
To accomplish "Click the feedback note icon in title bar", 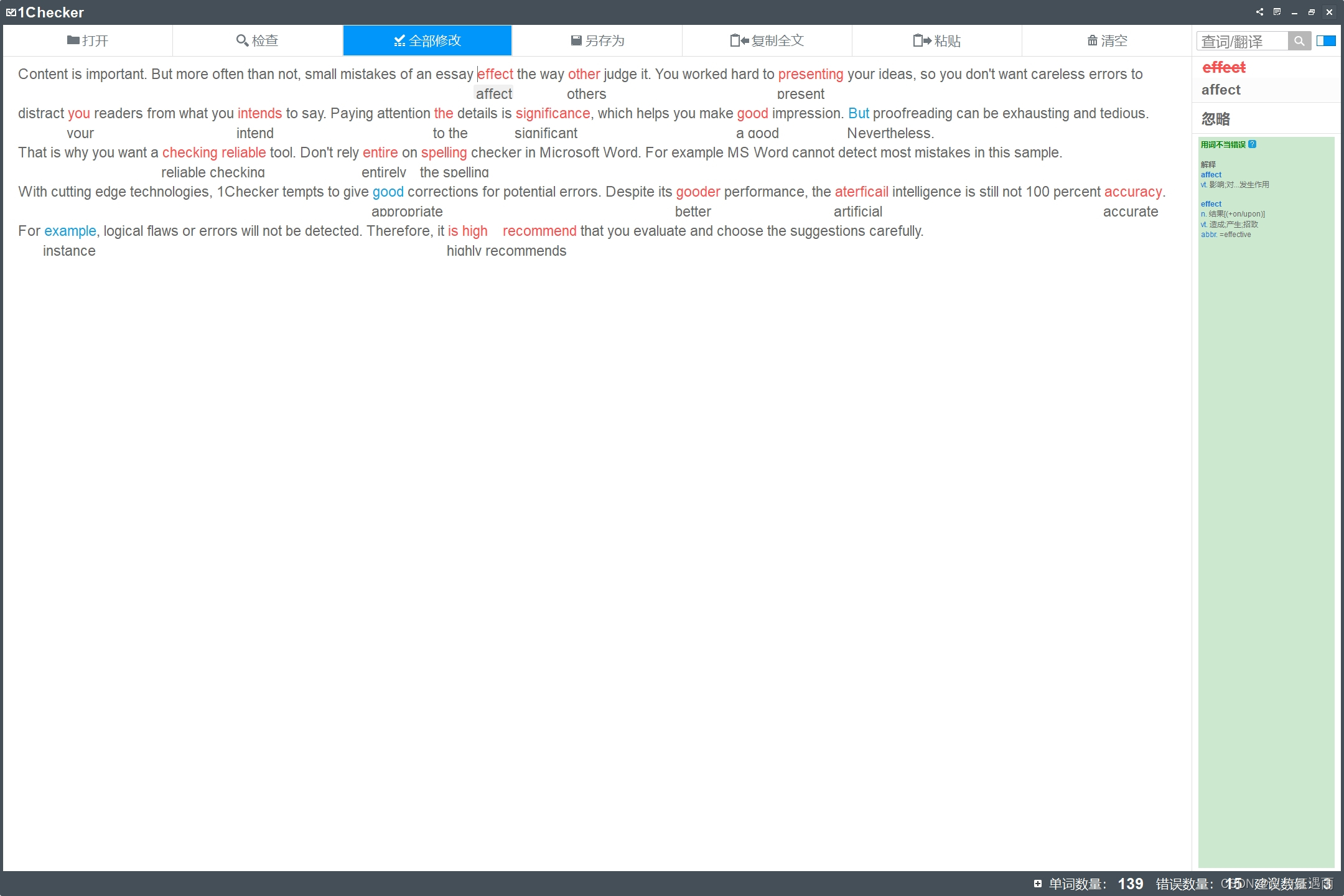I will click(1277, 12).
